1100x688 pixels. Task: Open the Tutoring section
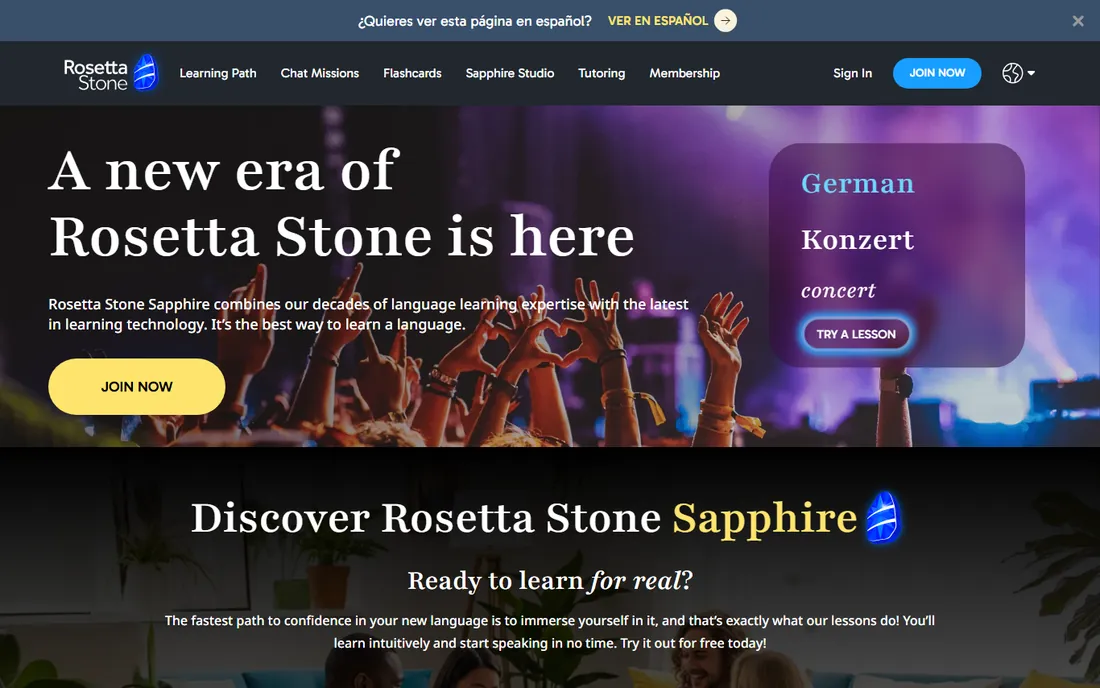[601, 73]
